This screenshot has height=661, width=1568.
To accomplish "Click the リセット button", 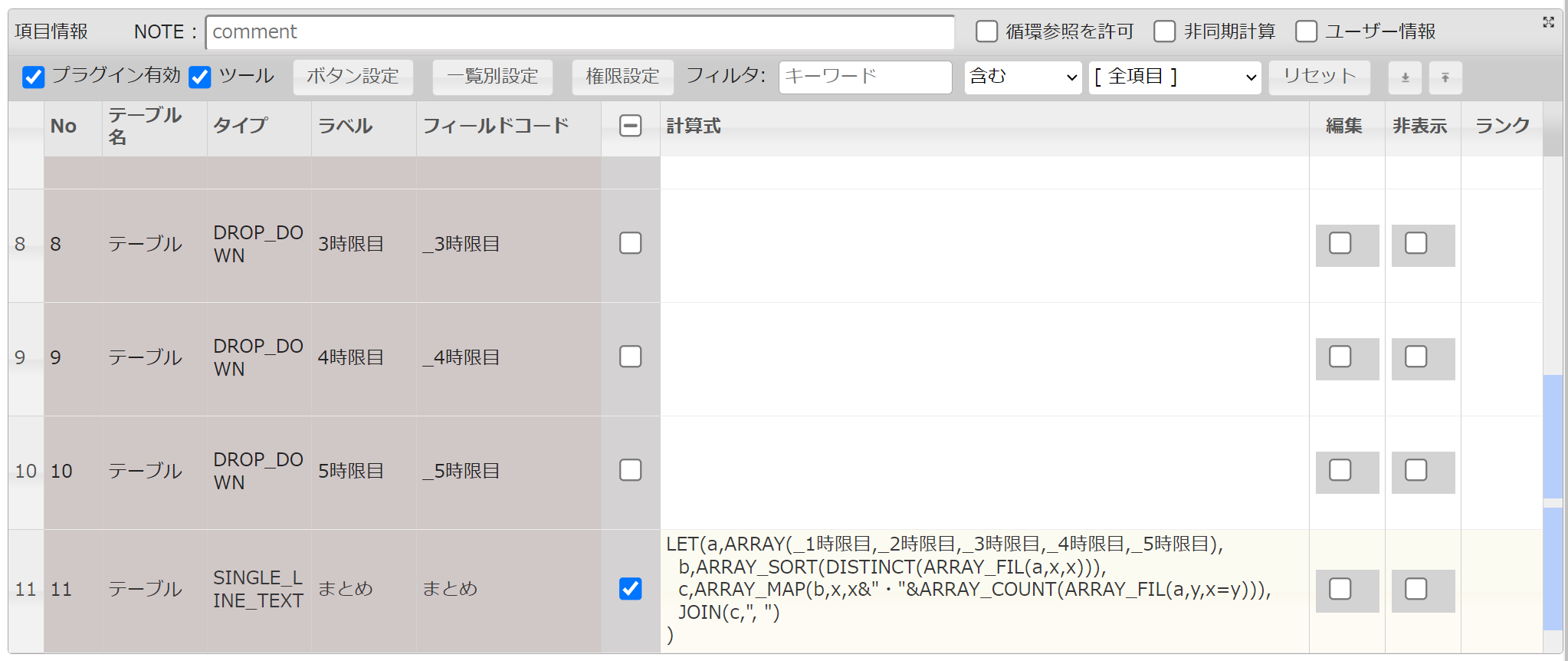I will (1319, 77).
